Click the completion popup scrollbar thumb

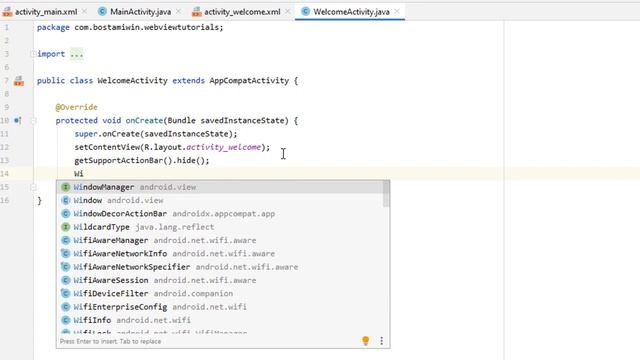(x=386, y=194)
